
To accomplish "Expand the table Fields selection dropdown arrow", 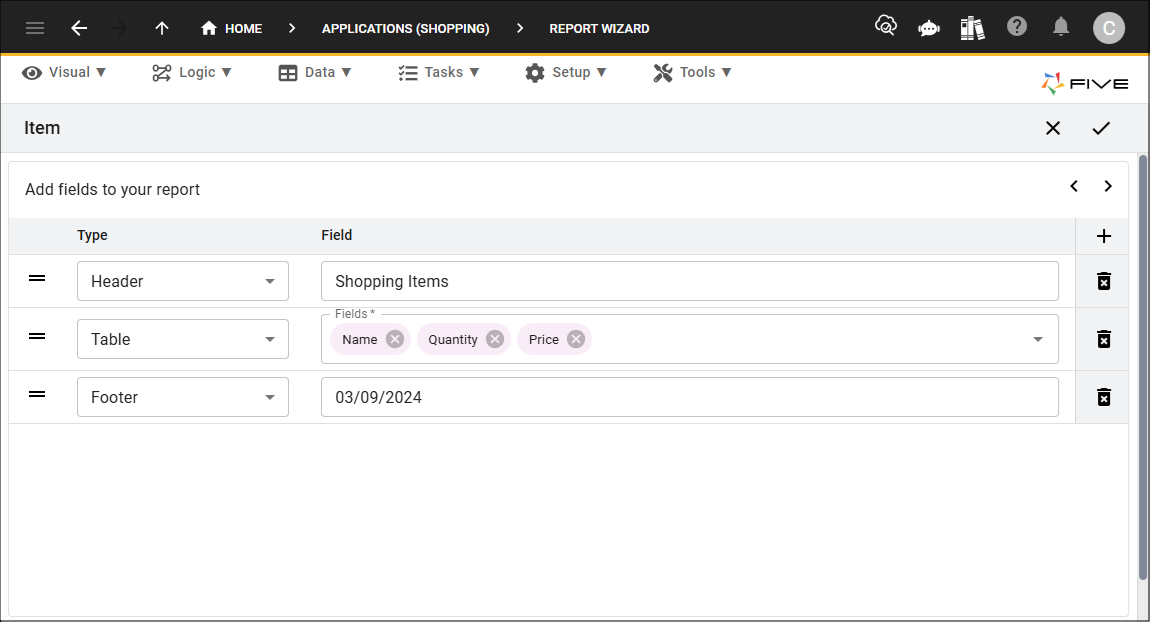I will (x=1038, y=339).
